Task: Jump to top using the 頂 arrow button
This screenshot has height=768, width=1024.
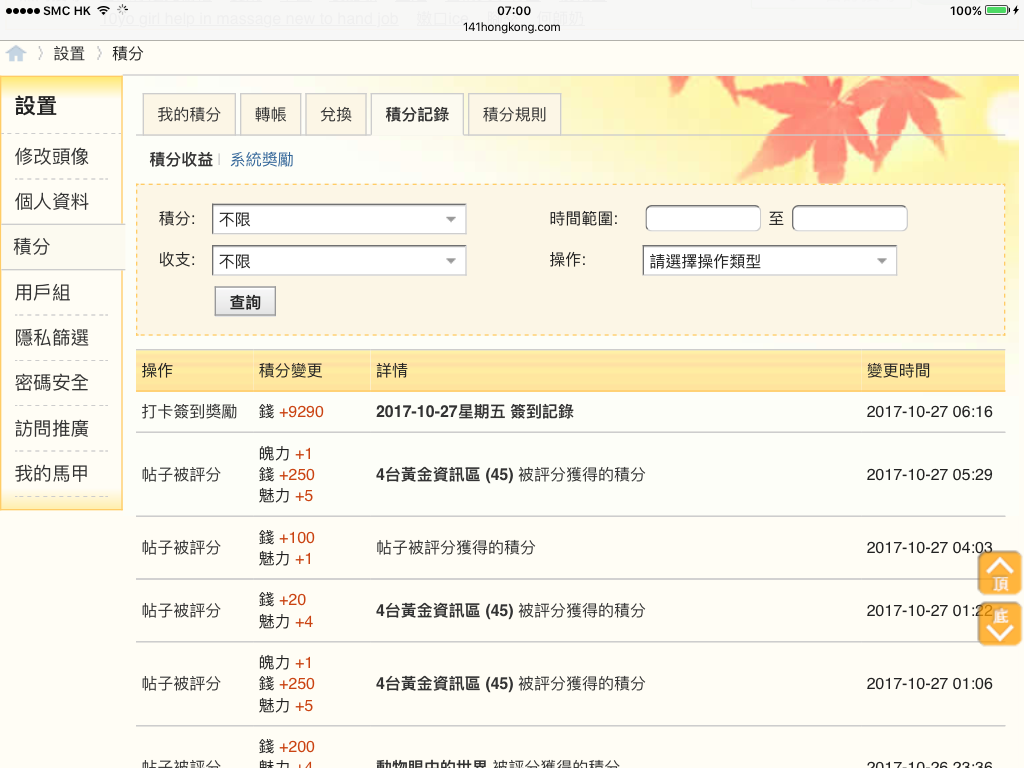Action: [x=999, y=573]
